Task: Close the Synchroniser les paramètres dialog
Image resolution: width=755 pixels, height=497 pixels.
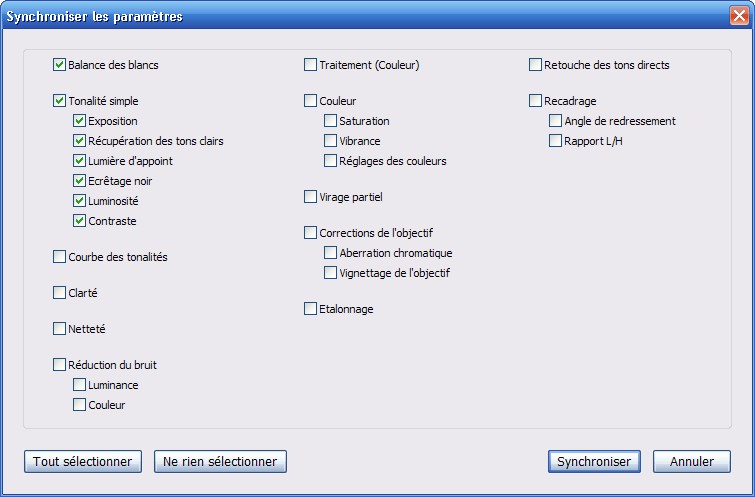Action: [x=740, y=17]
